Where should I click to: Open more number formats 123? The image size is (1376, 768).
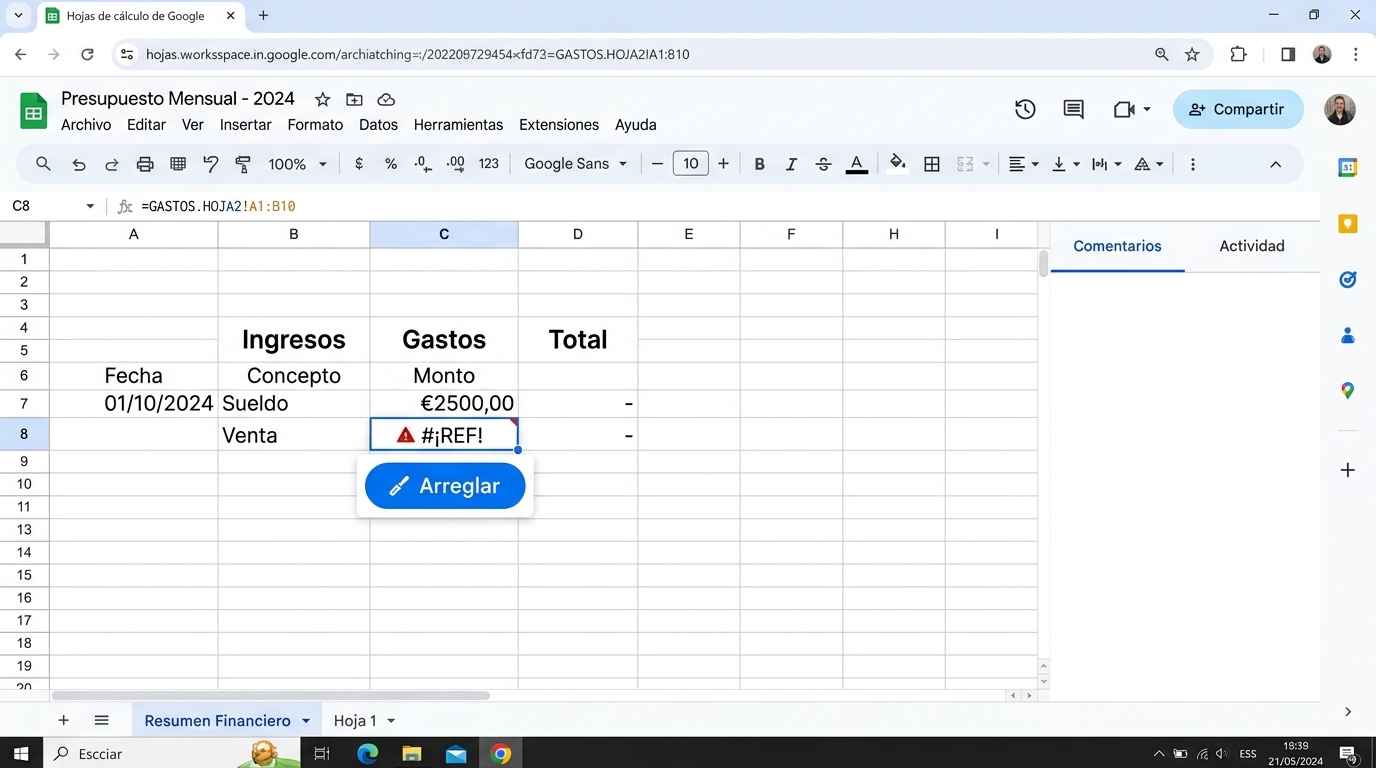click(489, 164)
